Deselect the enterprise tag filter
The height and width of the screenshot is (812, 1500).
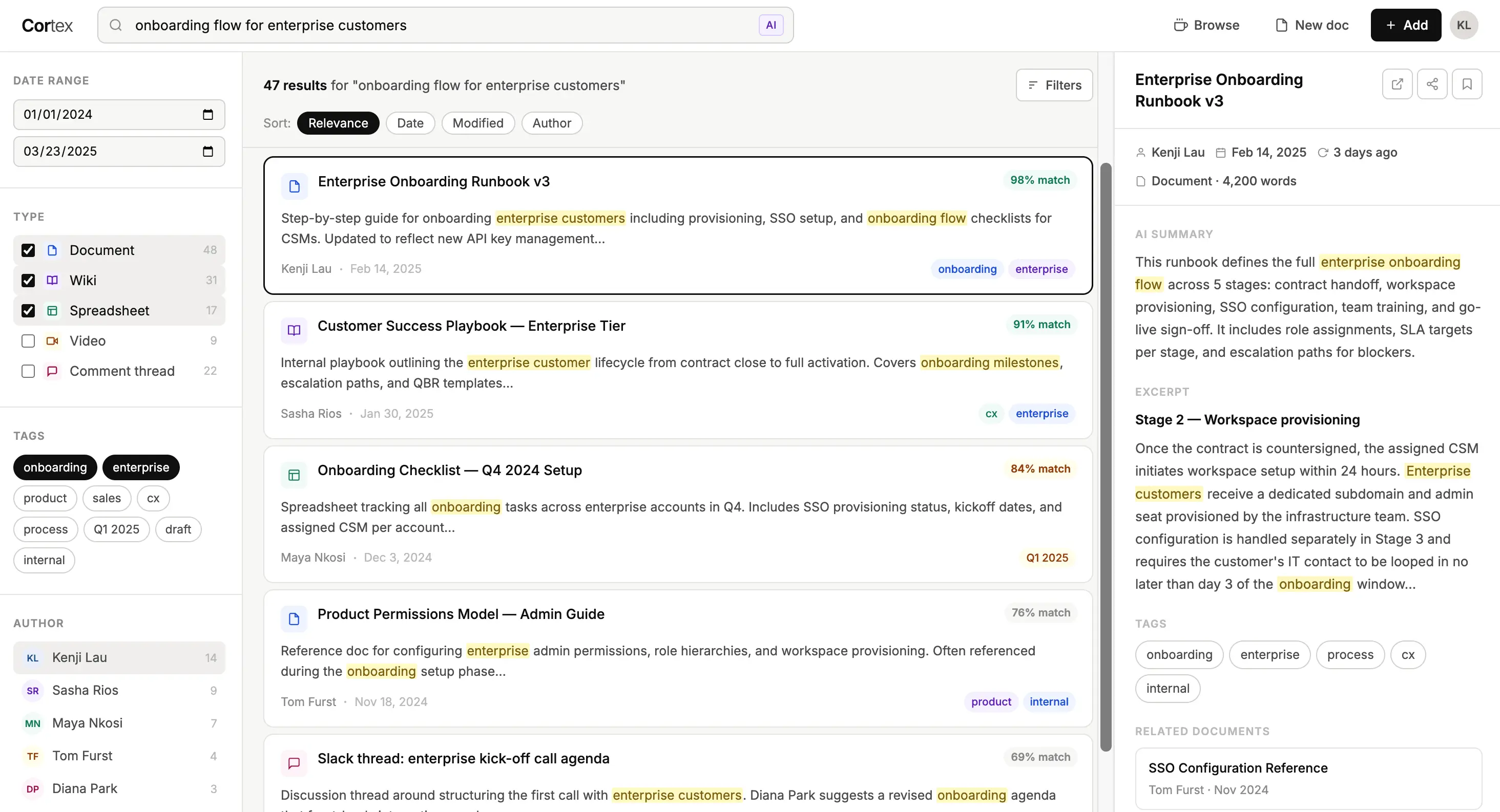coord(141,467)
